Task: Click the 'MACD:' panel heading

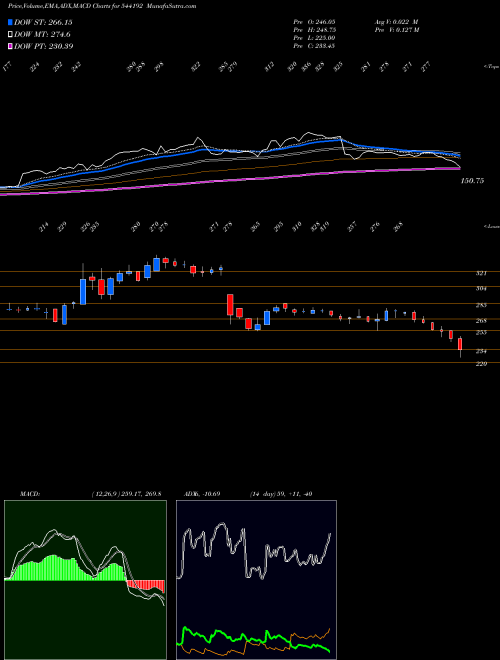Action: [29, 494]
